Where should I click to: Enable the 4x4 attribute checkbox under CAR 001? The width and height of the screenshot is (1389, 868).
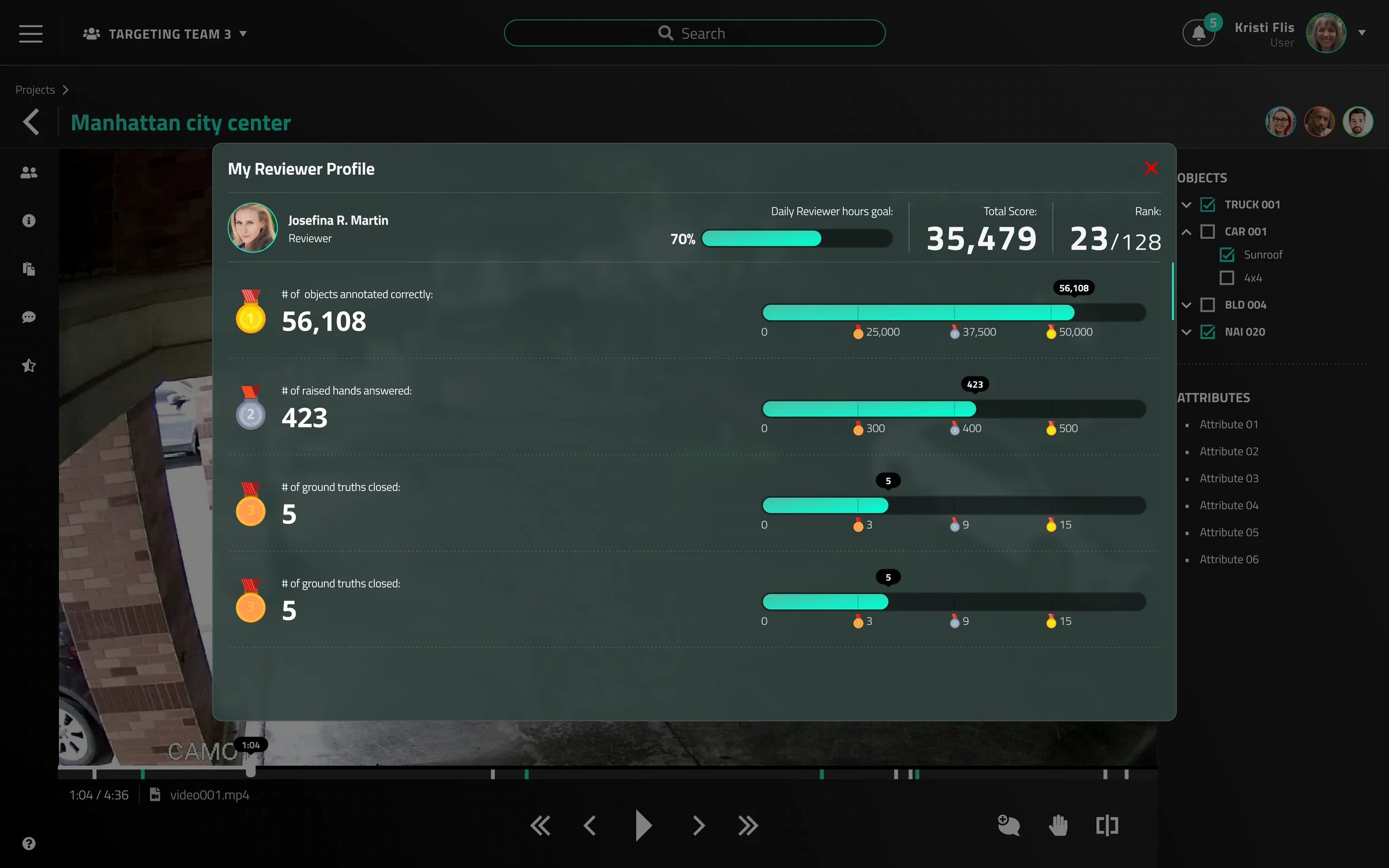pos(1228,277)
